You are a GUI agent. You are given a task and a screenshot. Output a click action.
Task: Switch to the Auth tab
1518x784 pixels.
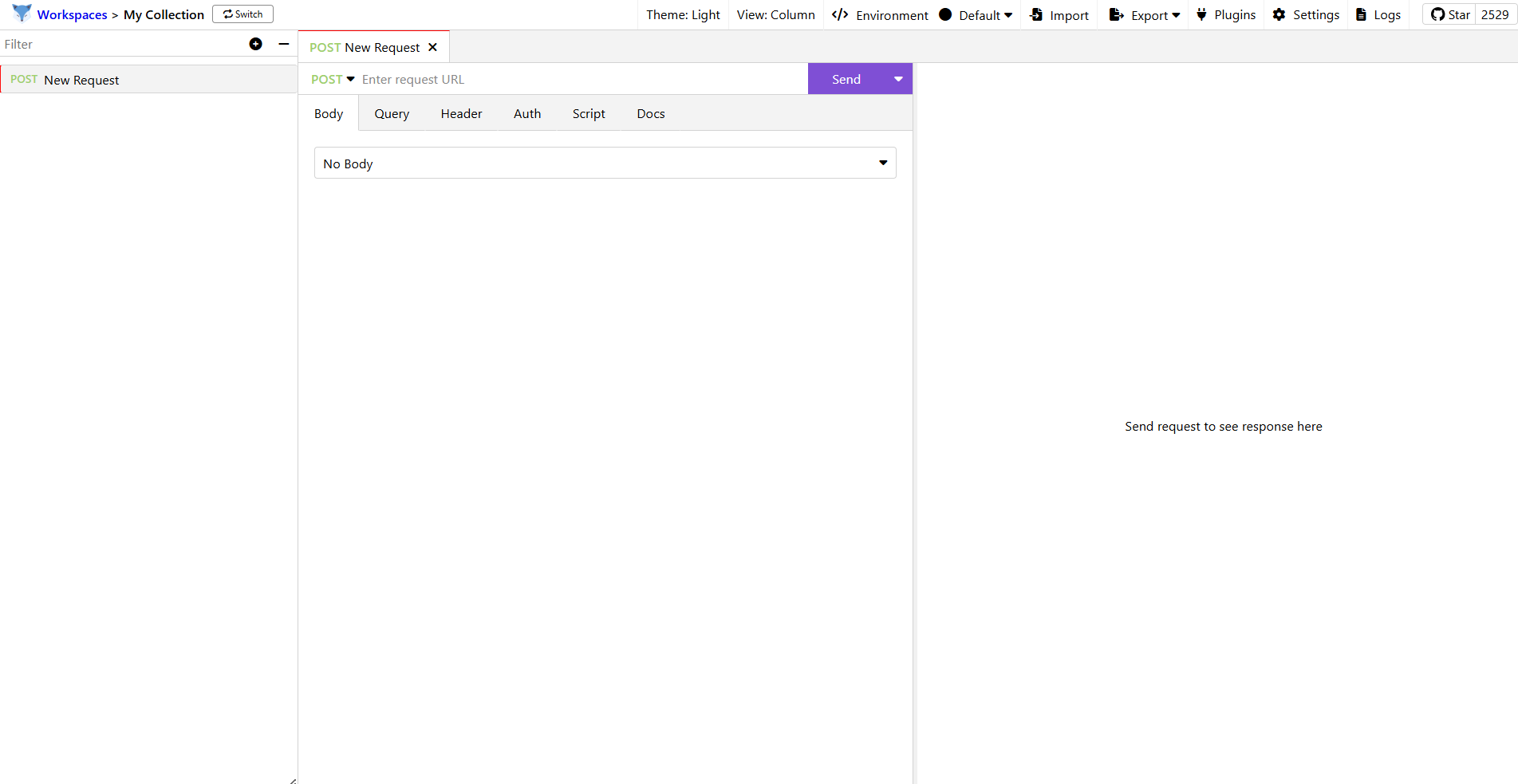tap(526, 113)
